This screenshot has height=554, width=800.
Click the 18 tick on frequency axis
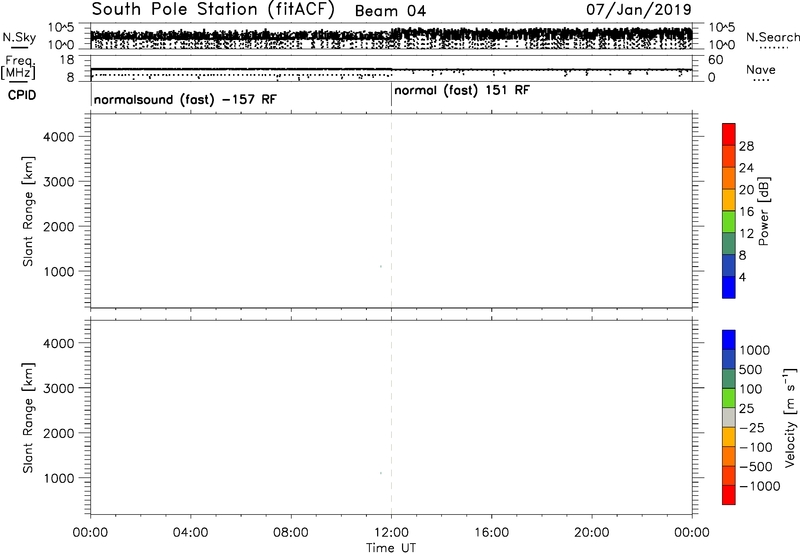click(x=67, y=60)
